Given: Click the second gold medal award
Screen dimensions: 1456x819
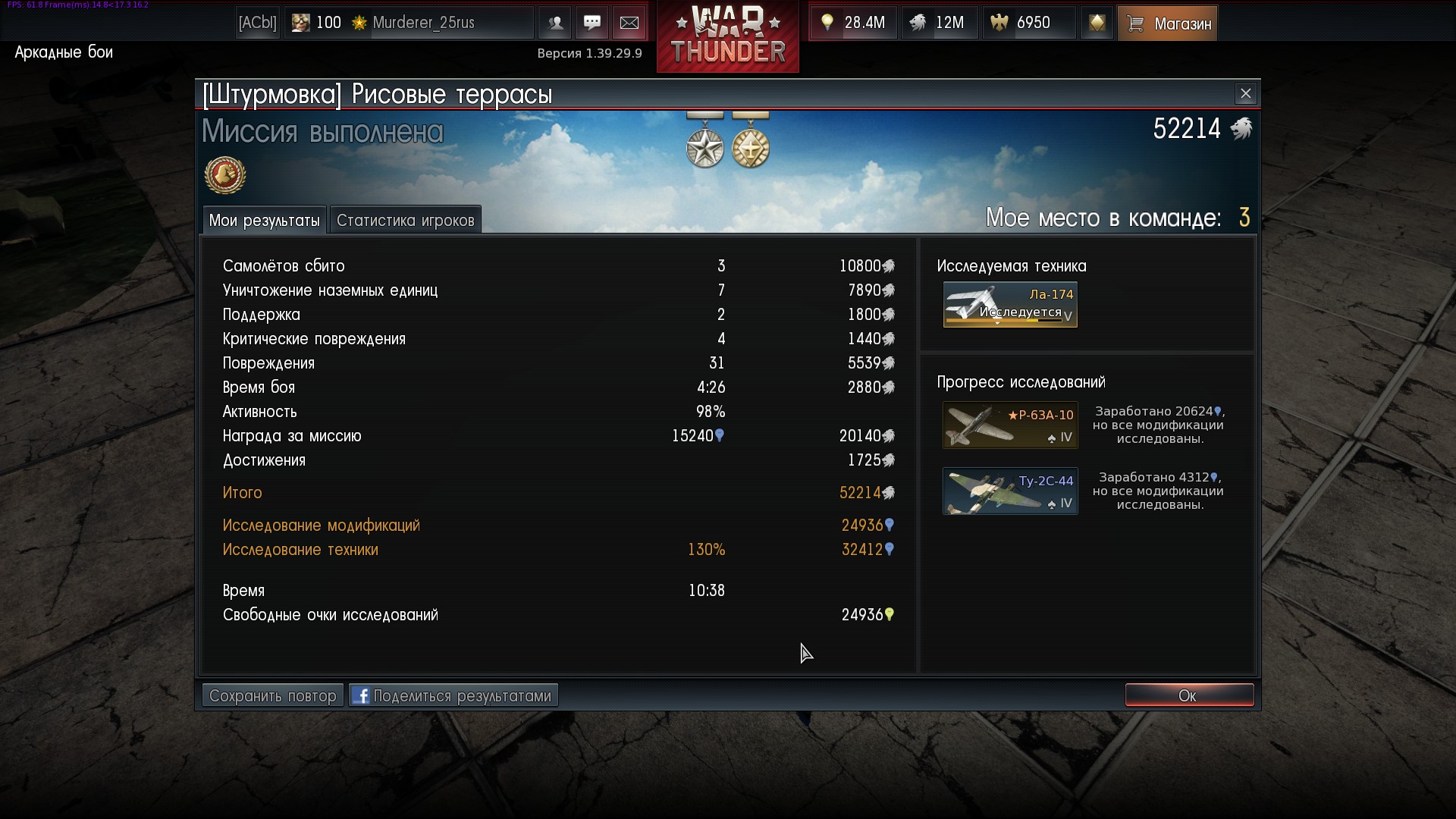Looking at the screenshot, I should pyautogui.click(x=751, y=143).
